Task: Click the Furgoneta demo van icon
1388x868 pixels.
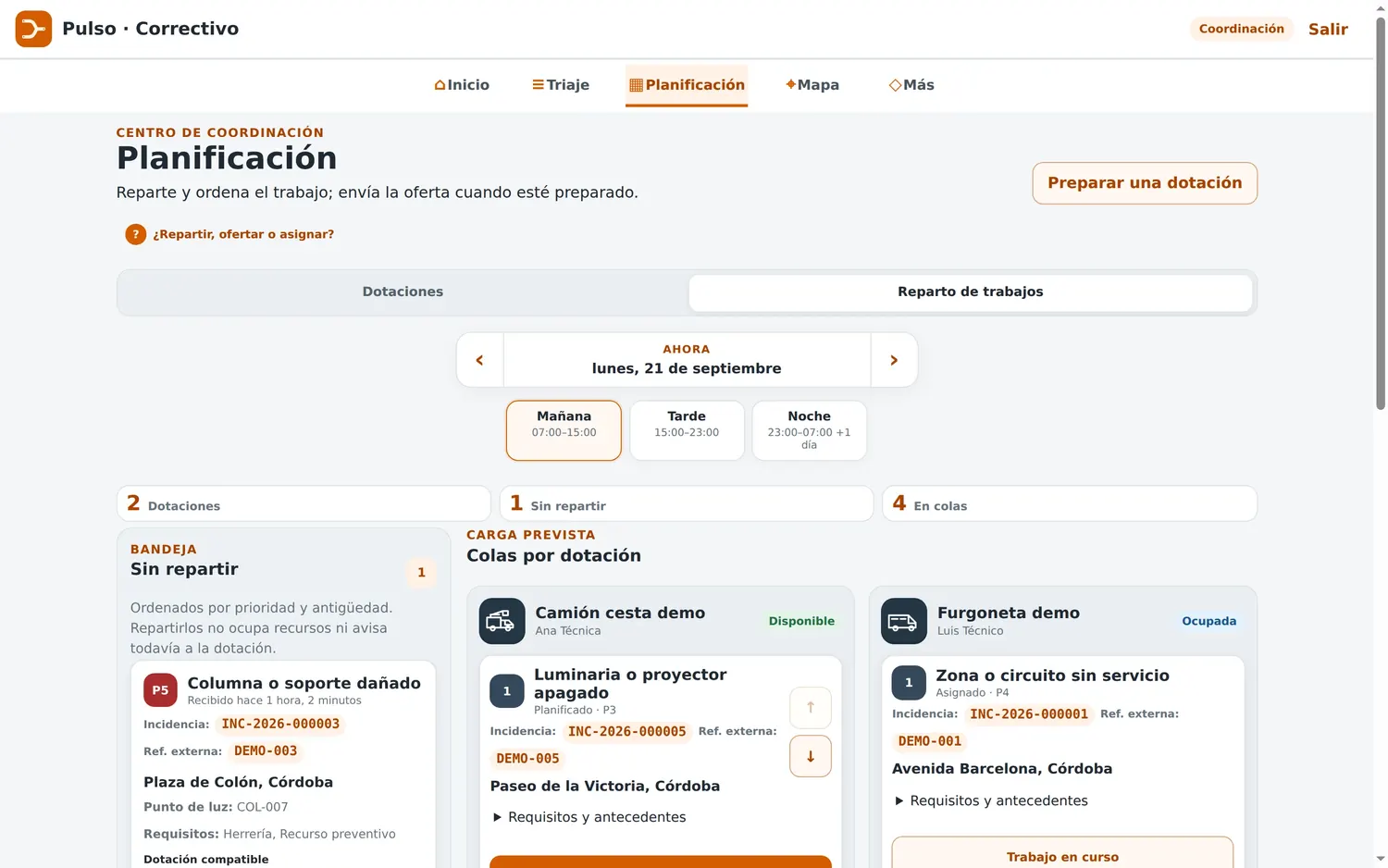Action: point(904,621)
